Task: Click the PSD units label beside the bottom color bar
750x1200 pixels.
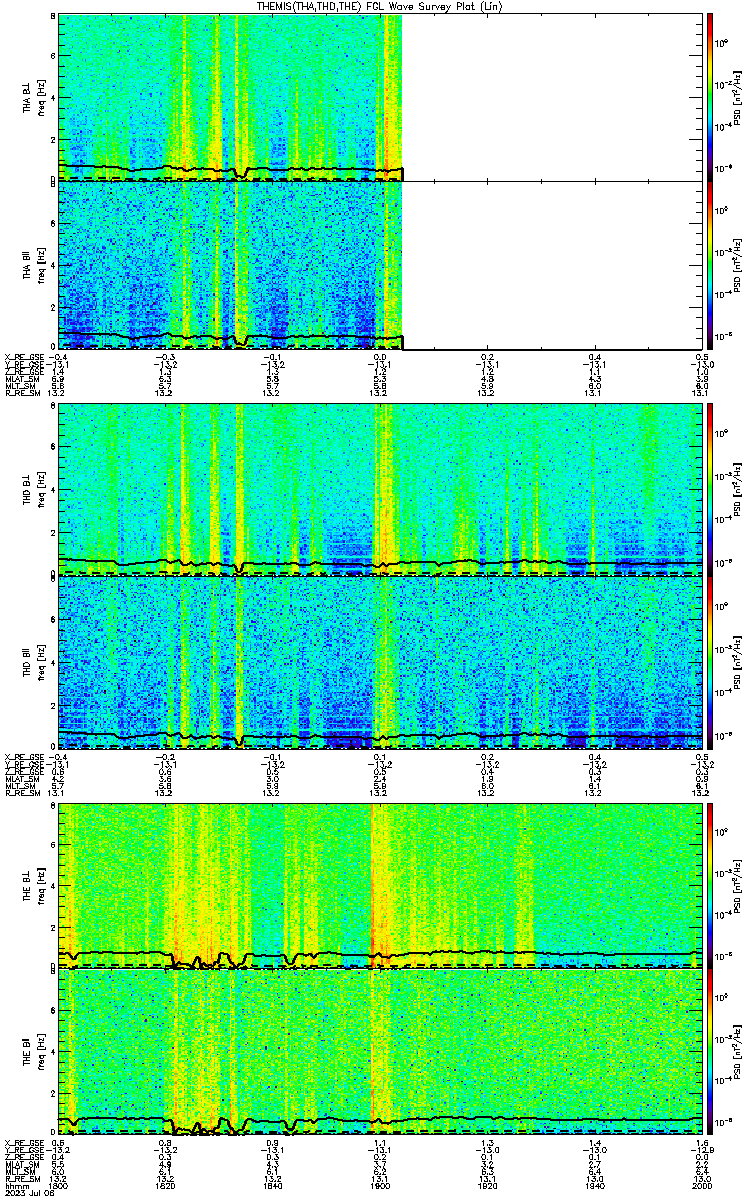Action: click(736, 1052)
